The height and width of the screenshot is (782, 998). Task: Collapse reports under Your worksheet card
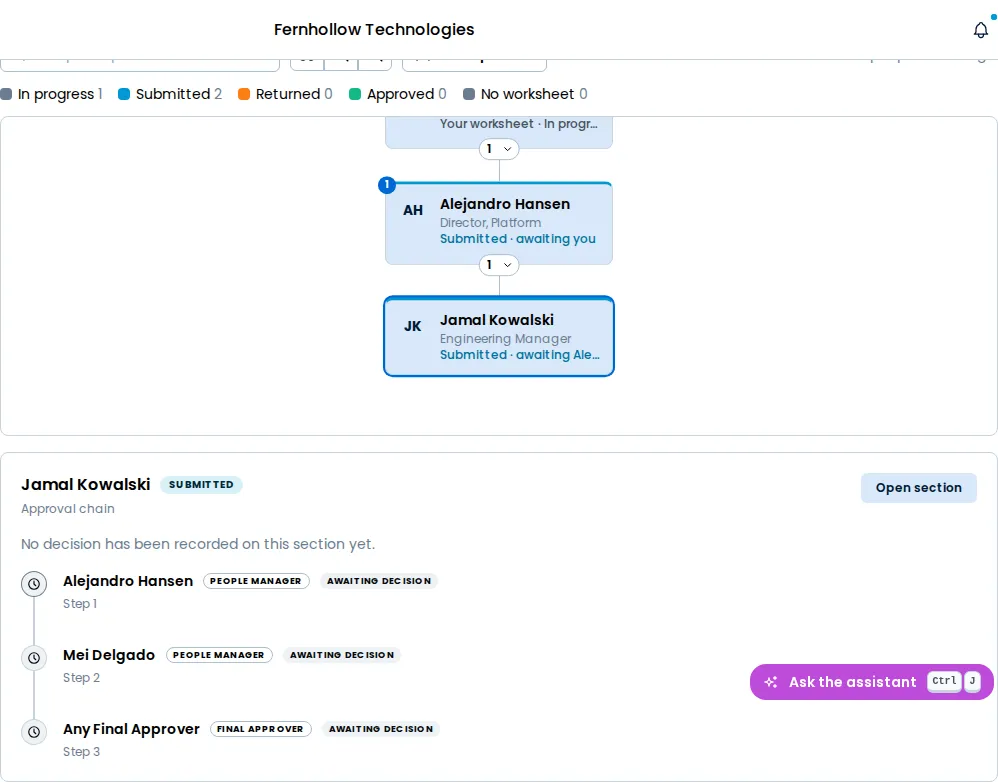[x=499, y=149]
